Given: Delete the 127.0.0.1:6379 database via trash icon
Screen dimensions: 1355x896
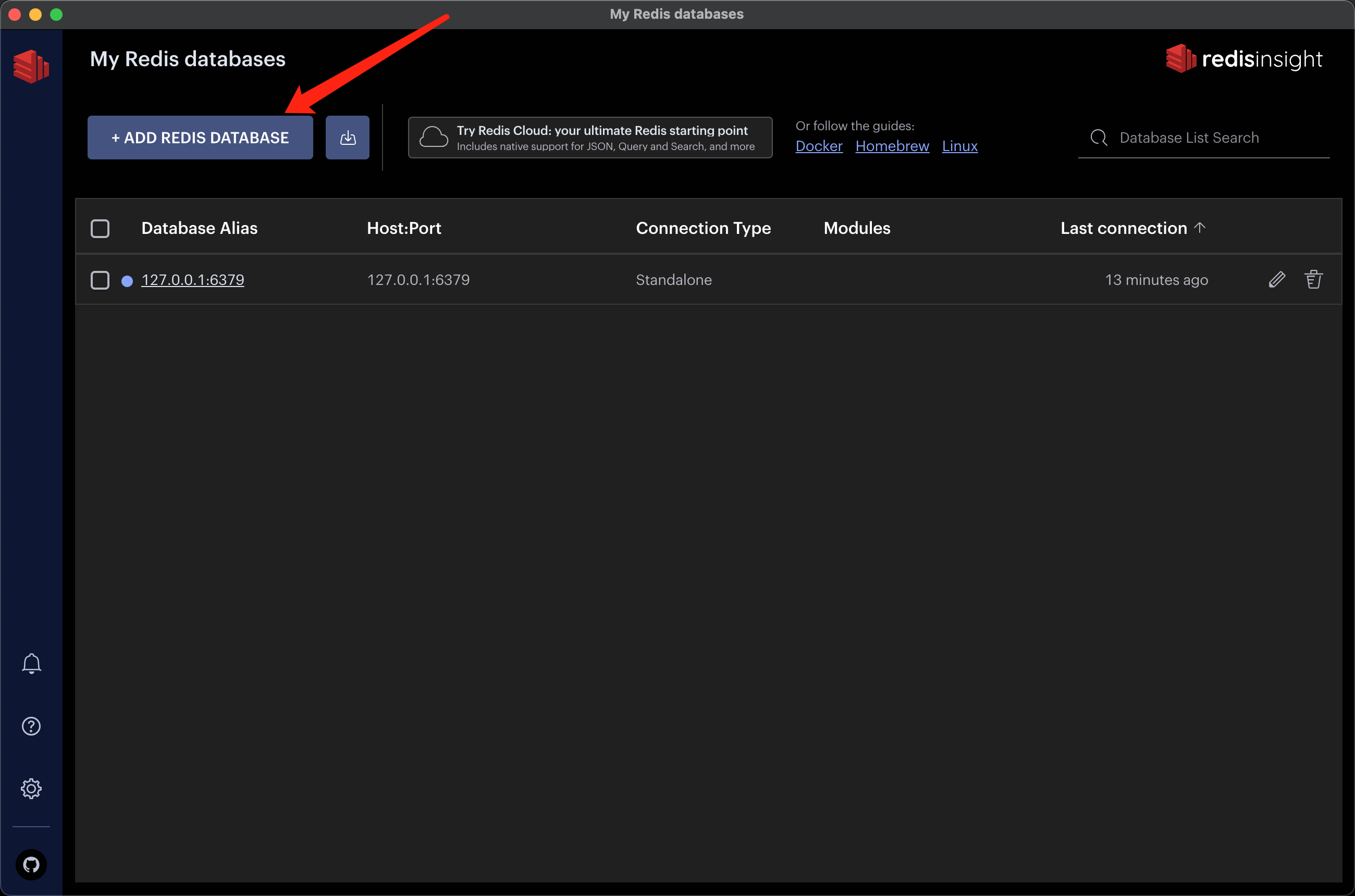Looking at the screenshot, I should [x=1314, y=280].
